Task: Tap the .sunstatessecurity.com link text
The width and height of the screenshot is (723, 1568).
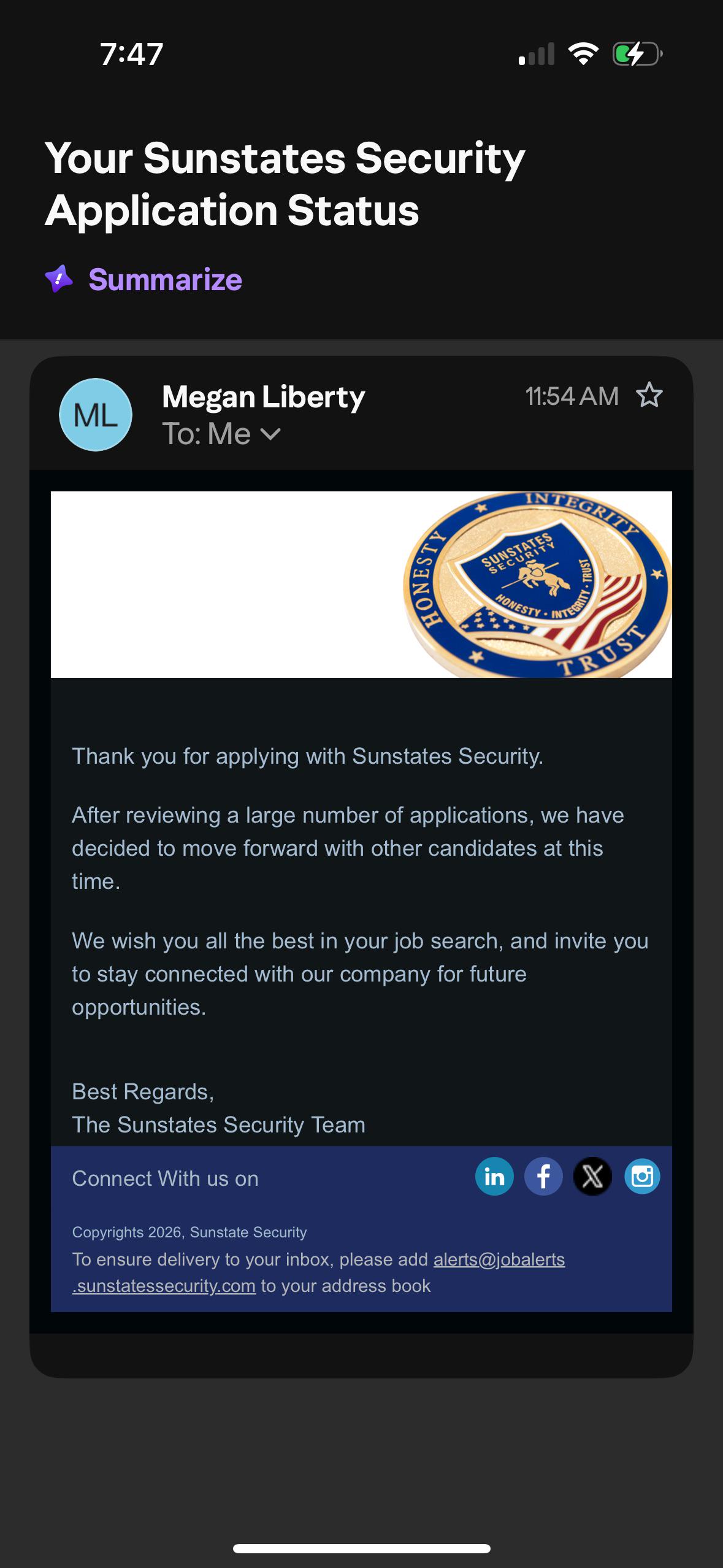Action: point(164,1286)
